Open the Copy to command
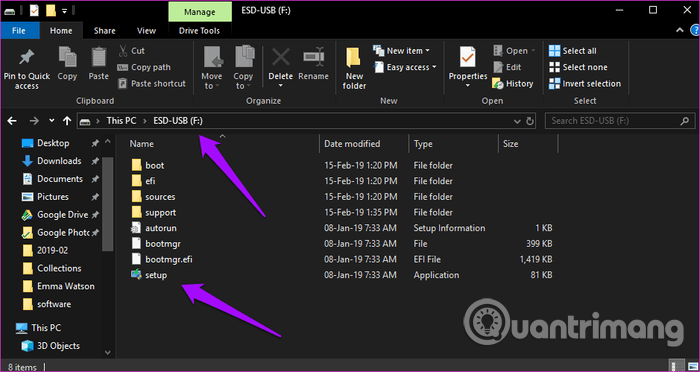The height and width of the screenshot is (372, 700). point(243,68)
